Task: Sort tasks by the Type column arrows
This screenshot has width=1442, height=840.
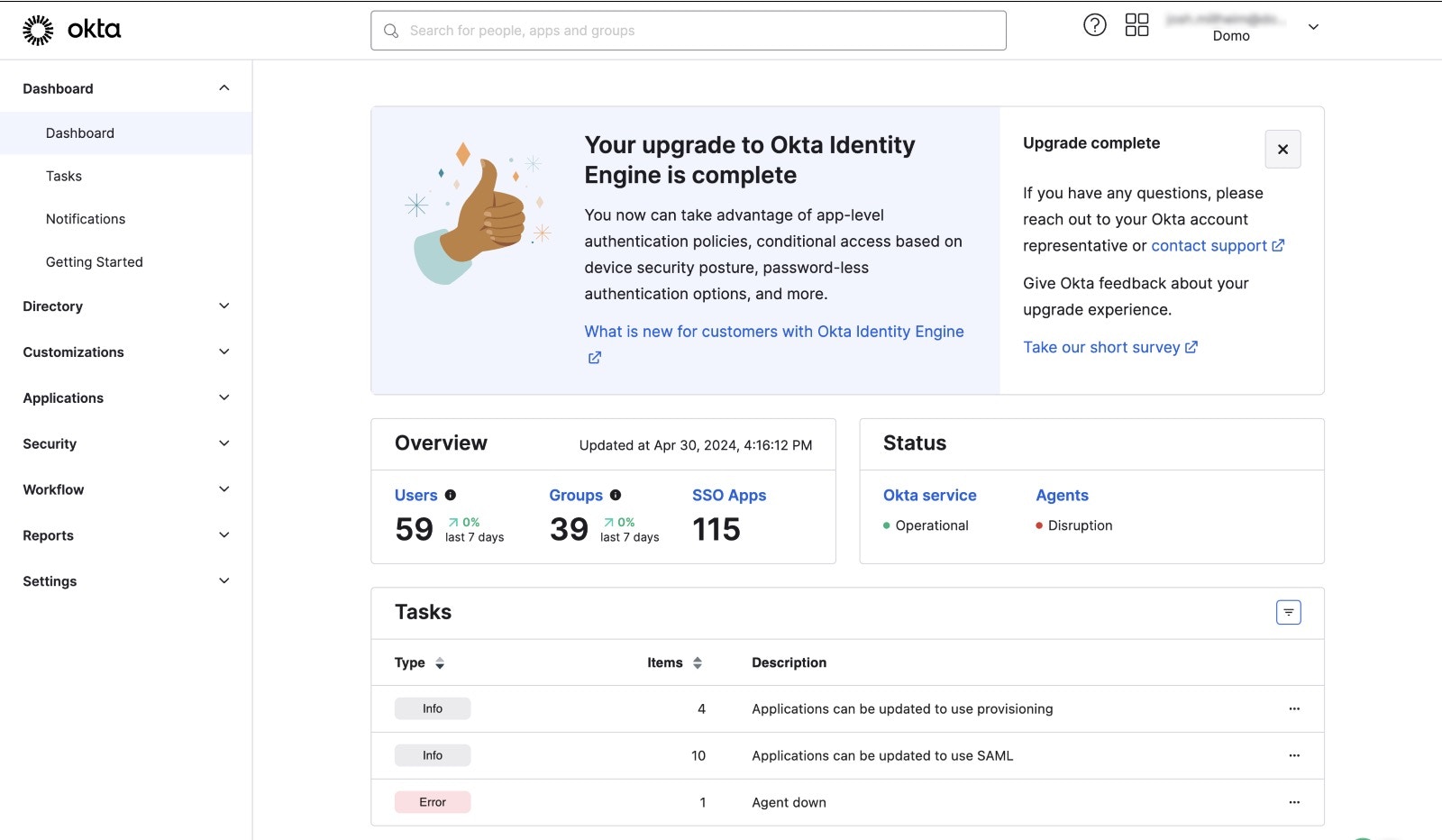Action: [x=440, y=662]
